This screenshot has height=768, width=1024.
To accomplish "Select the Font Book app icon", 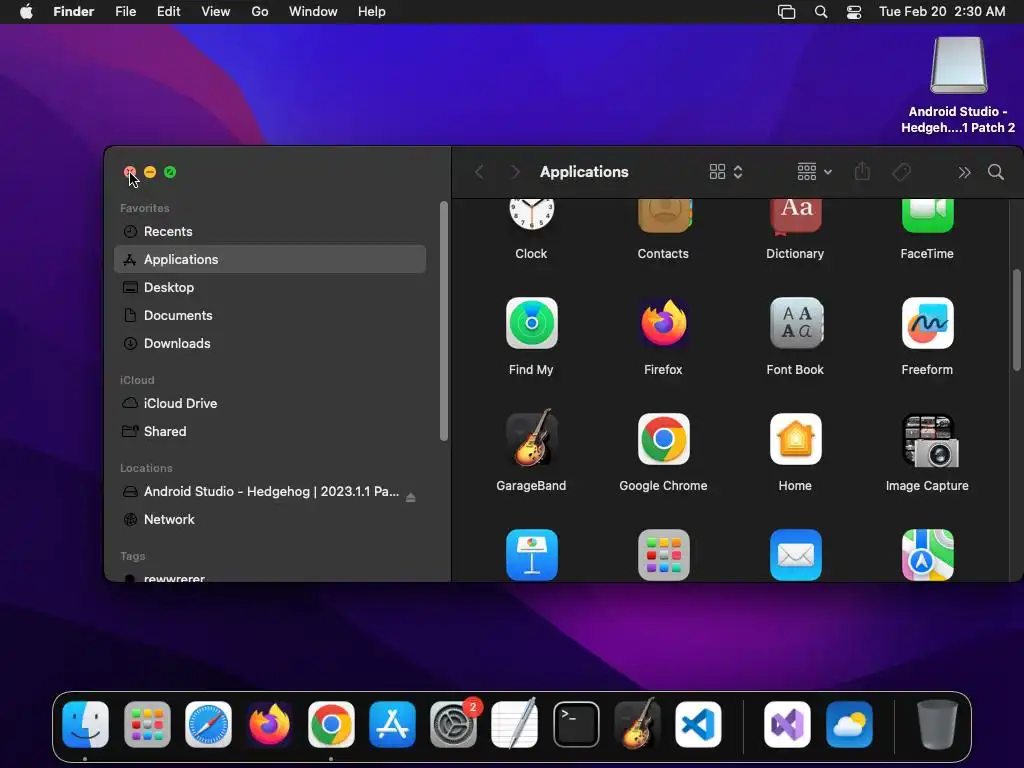I will (795, 323).
